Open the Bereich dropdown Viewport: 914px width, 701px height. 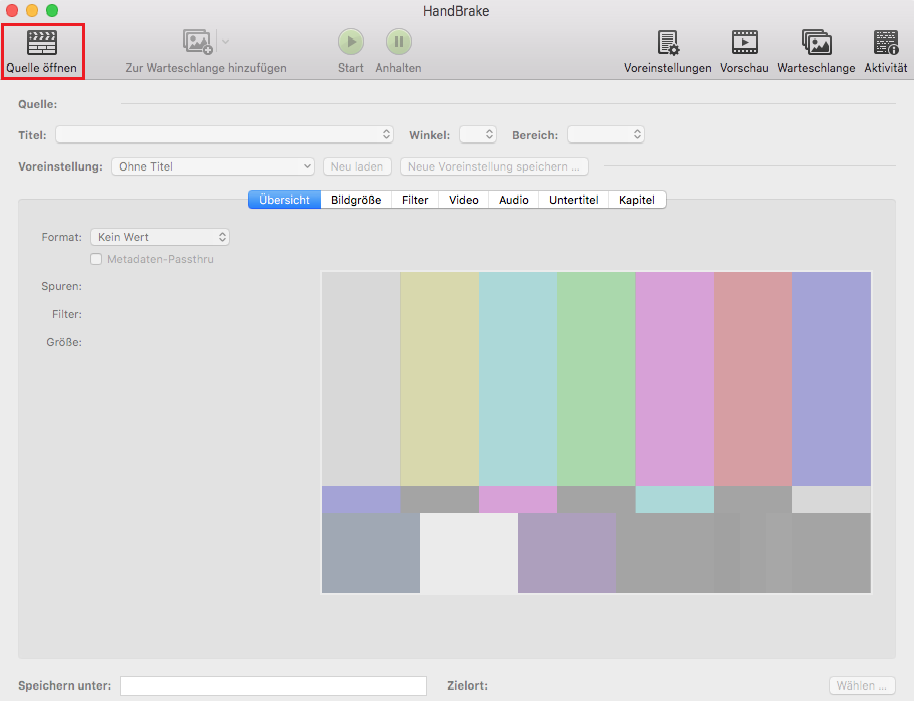(x=605, y=134)
